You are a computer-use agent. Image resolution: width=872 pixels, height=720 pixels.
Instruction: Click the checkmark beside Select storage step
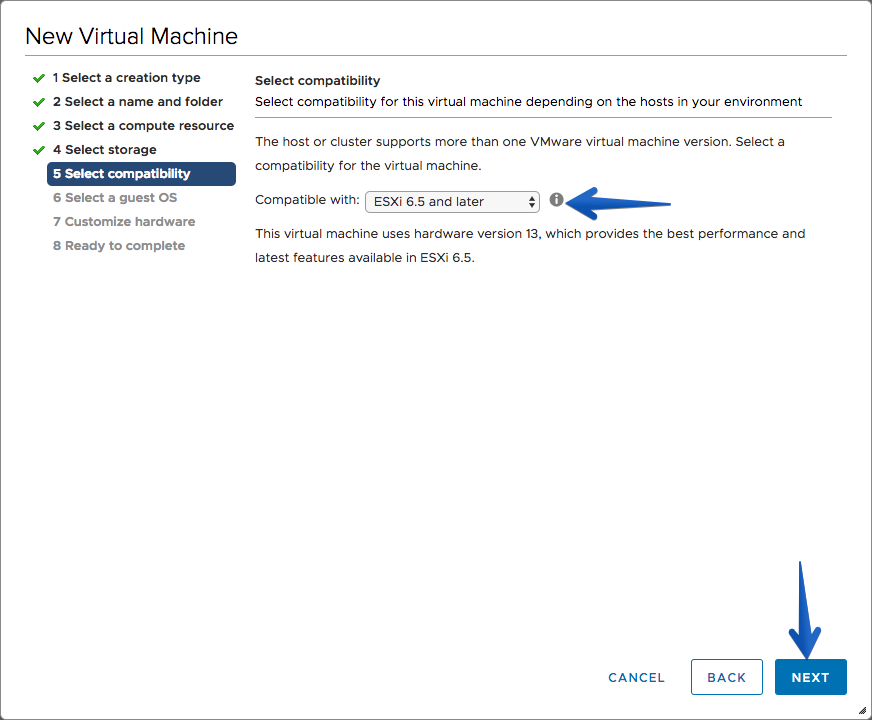click(39, 150)
